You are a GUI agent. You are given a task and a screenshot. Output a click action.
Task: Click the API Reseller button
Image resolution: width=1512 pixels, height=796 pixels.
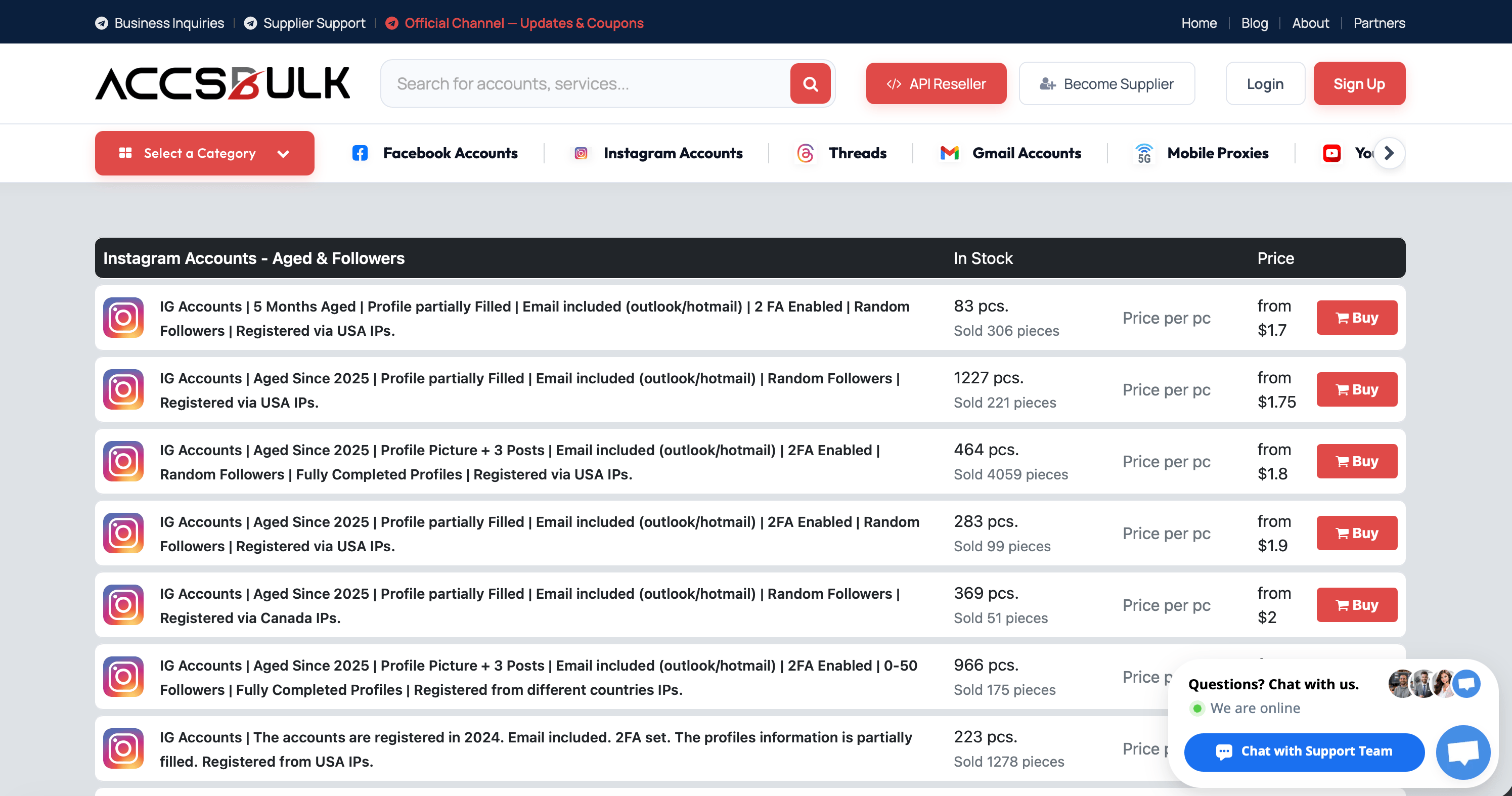coord(936,84)
